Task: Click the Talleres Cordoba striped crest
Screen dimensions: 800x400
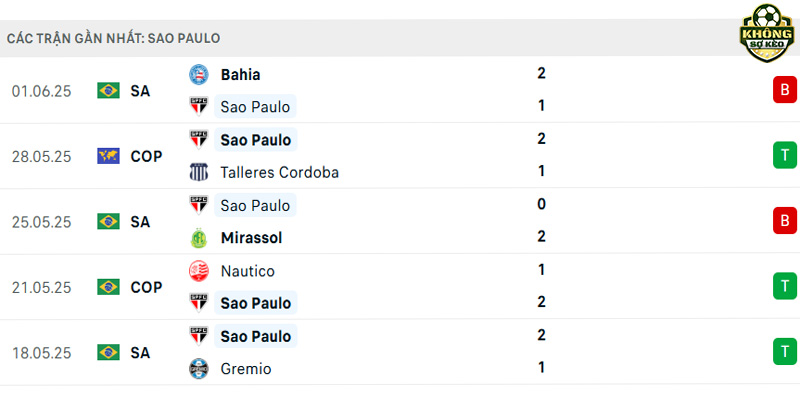Action: 199,172
